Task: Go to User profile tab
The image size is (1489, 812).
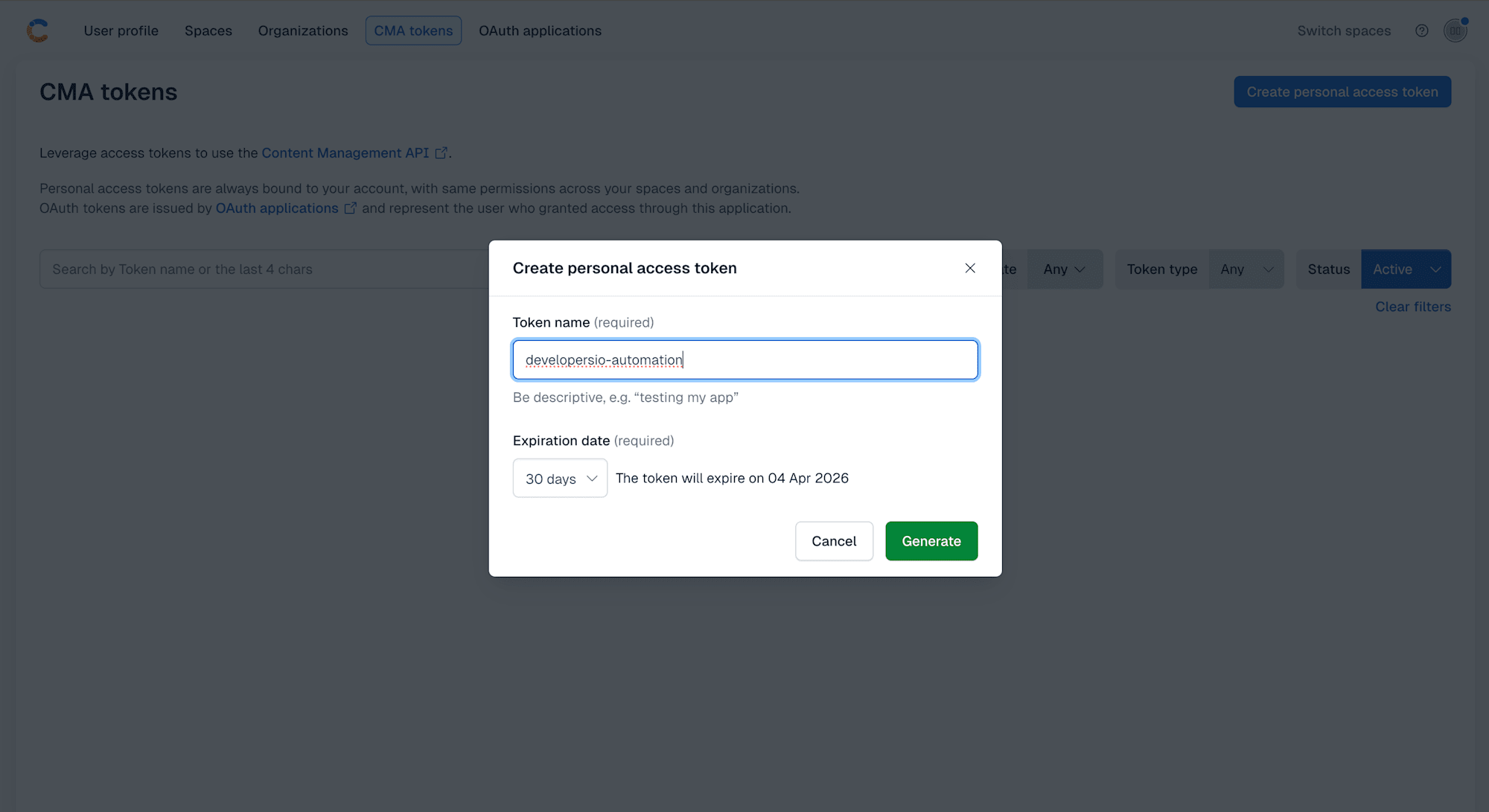Action: pyautogui.click(x=121, y=31)
